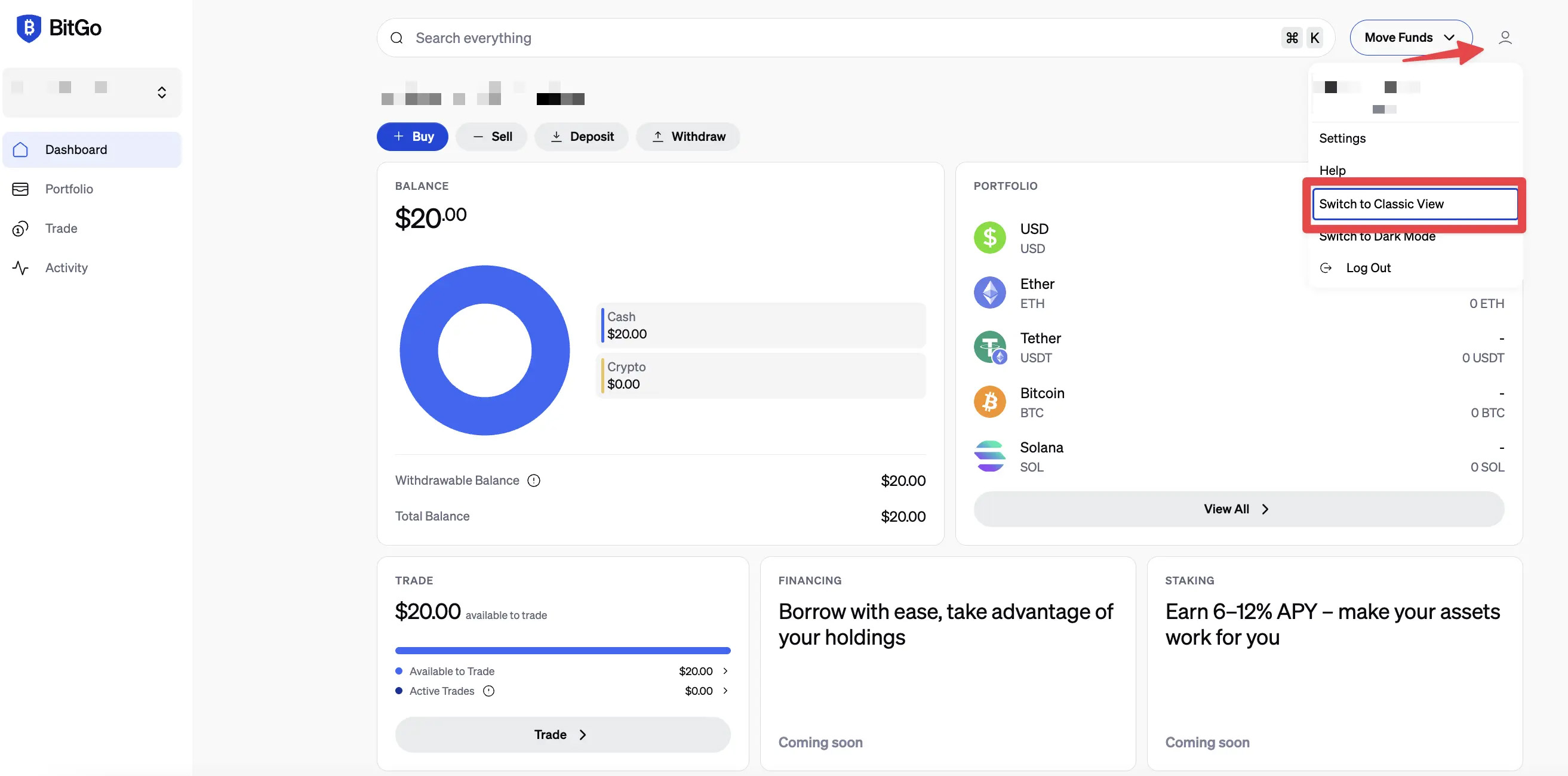Click the Solana SOL coin icon
1568x776 pixels.
pyautogui.click(x=990, y=455)
